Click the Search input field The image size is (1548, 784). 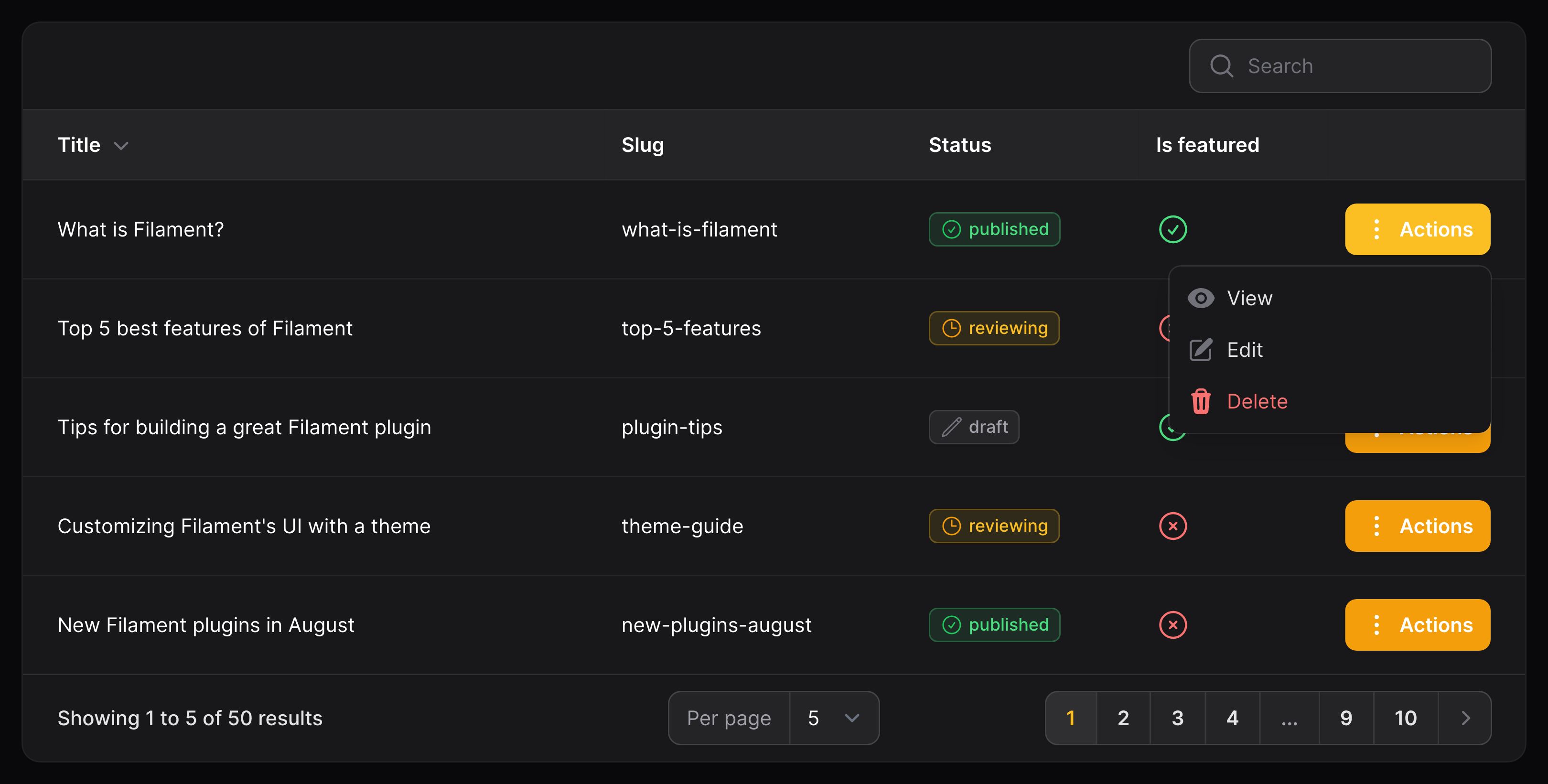pos(1340,66)
